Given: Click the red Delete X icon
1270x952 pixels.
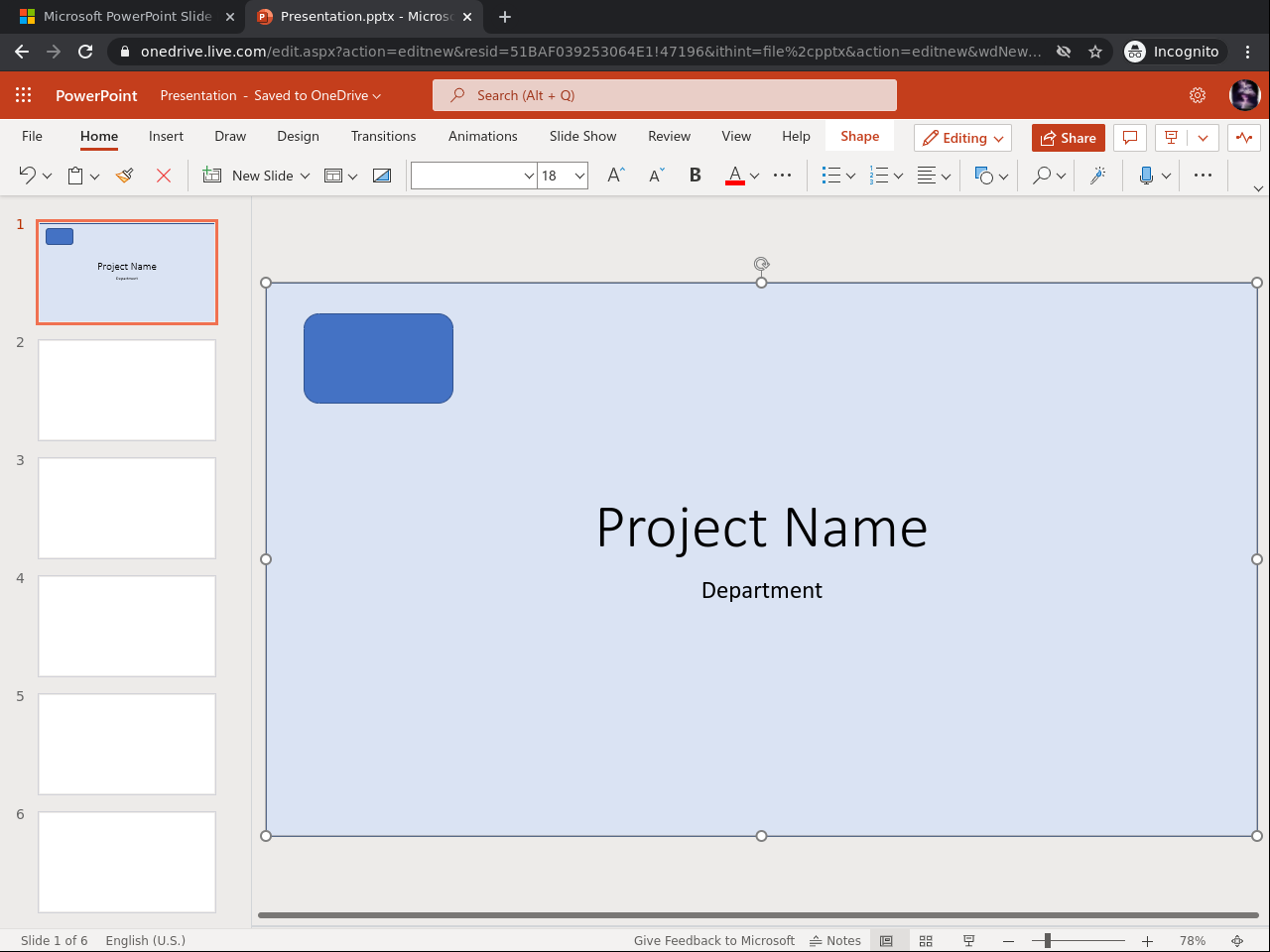Looking at the screenshot, I should (x=164, y=176).
